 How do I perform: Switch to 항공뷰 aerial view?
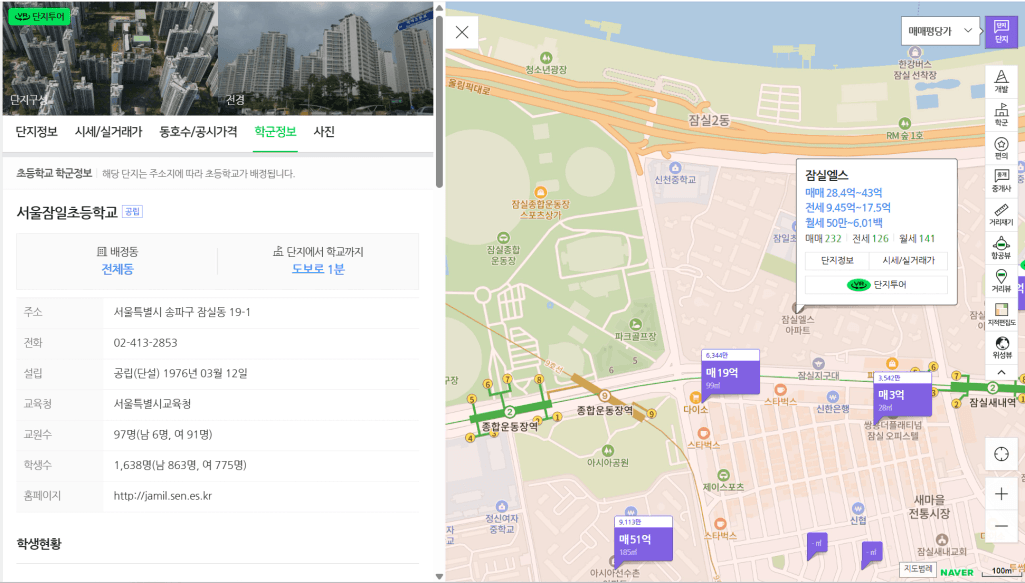(1001, 248)
